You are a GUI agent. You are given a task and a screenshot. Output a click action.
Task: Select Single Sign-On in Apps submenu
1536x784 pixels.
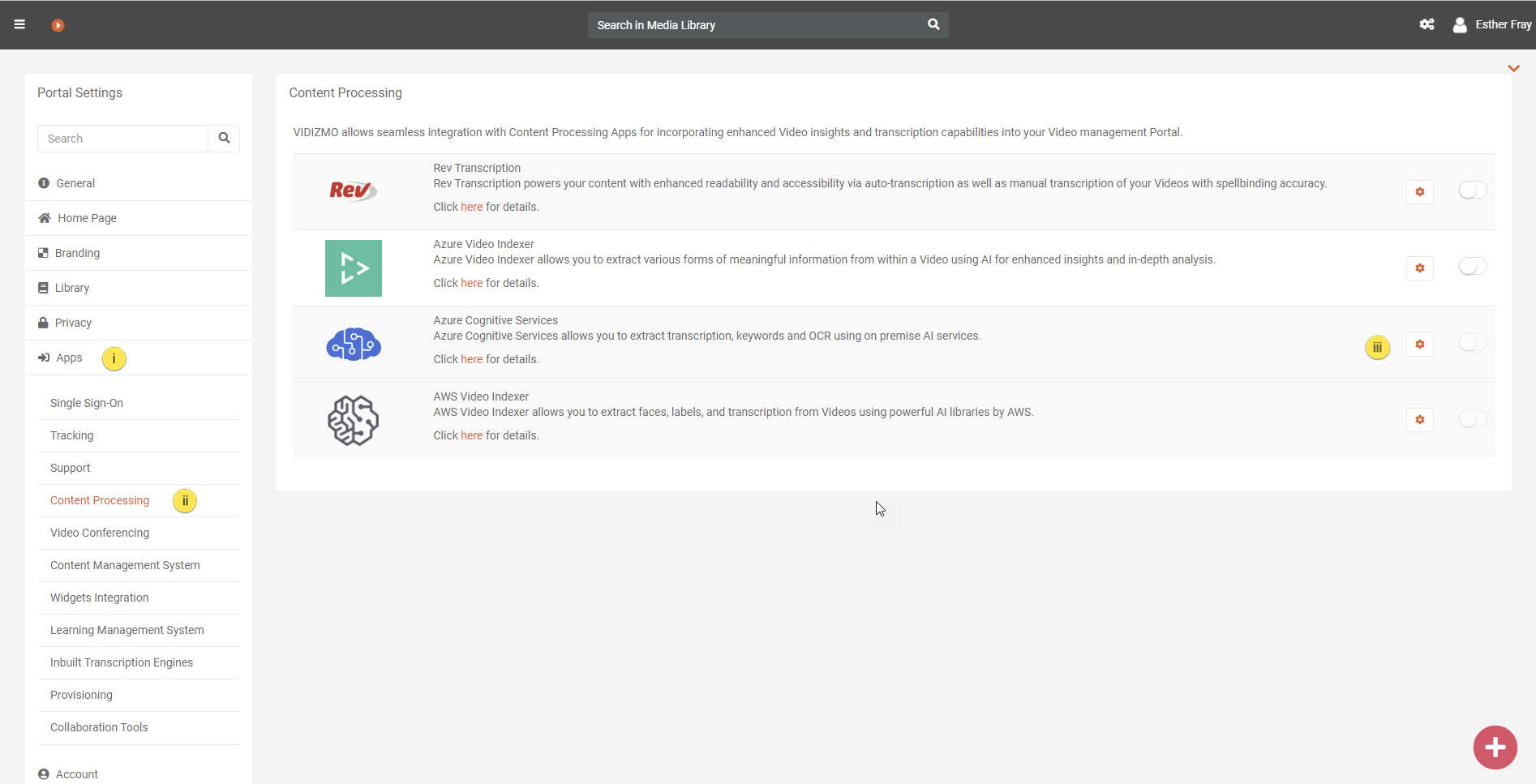[87, 403]
